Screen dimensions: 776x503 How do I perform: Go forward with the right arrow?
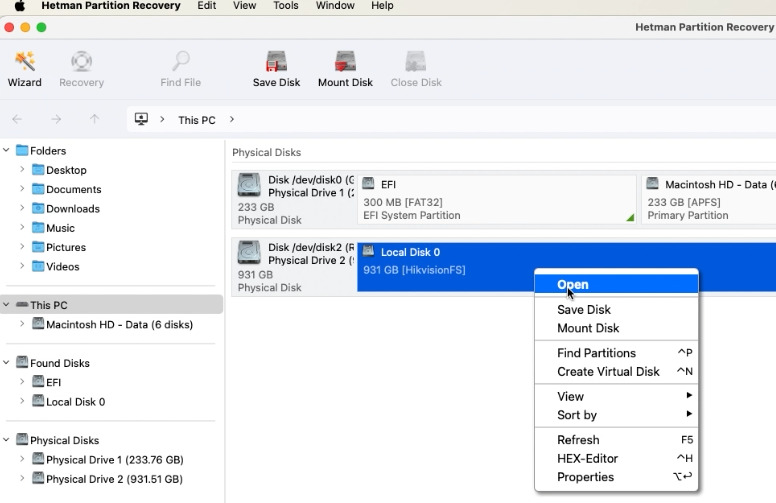pyautogui.click(x=56, y=119)
